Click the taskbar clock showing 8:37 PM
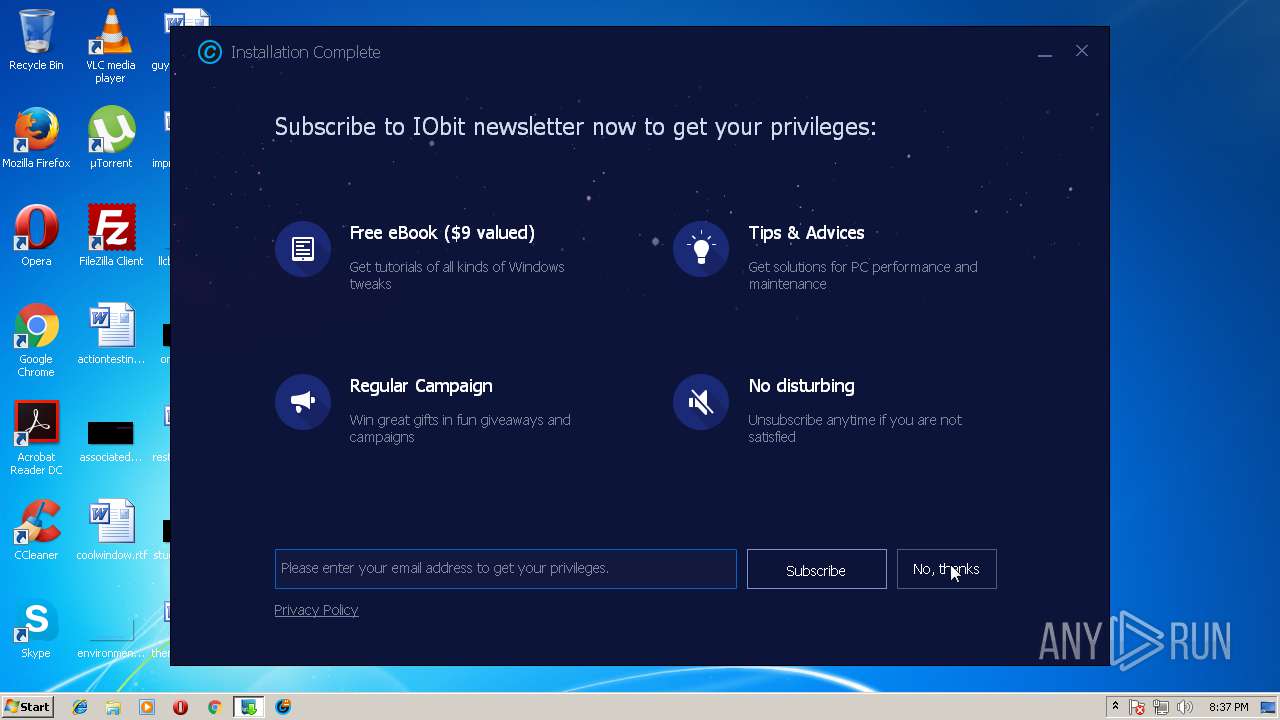This screenshot has width=1280, height=720. tap(1228, 707)
